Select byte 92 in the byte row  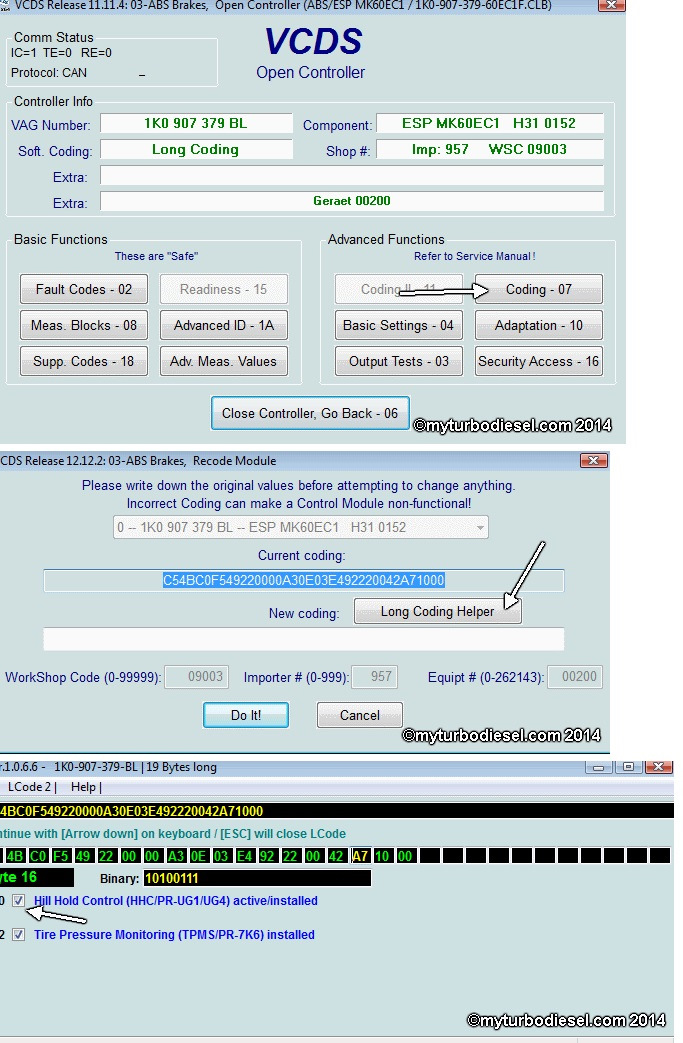pos(267,855)
